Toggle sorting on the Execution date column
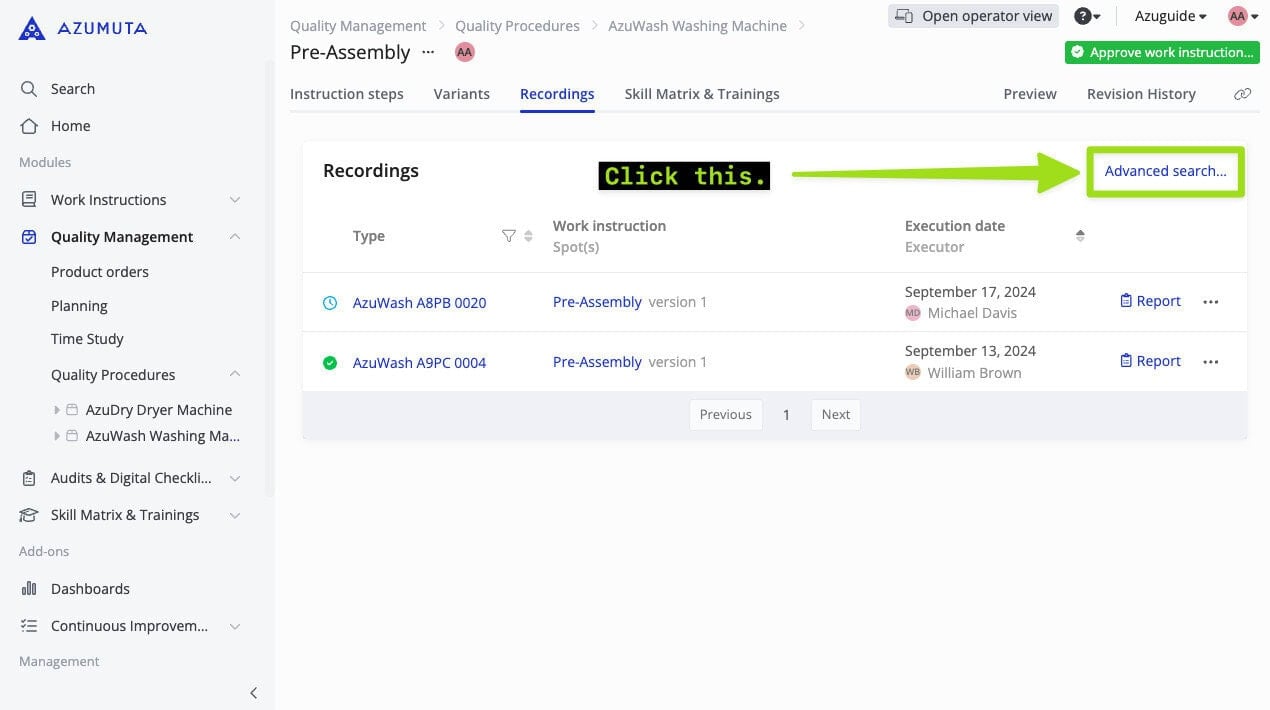Viewport: 1270px width, 710px height. click(x=1081, y=235)
